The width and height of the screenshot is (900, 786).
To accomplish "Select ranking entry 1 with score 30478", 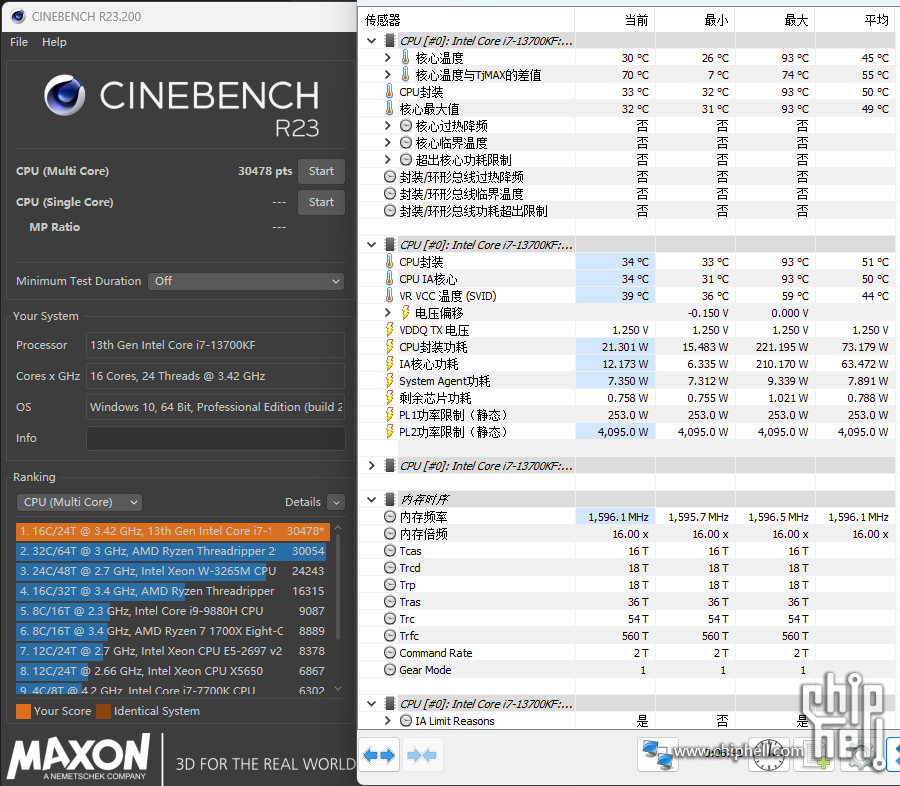I will [x=173, y=531].
